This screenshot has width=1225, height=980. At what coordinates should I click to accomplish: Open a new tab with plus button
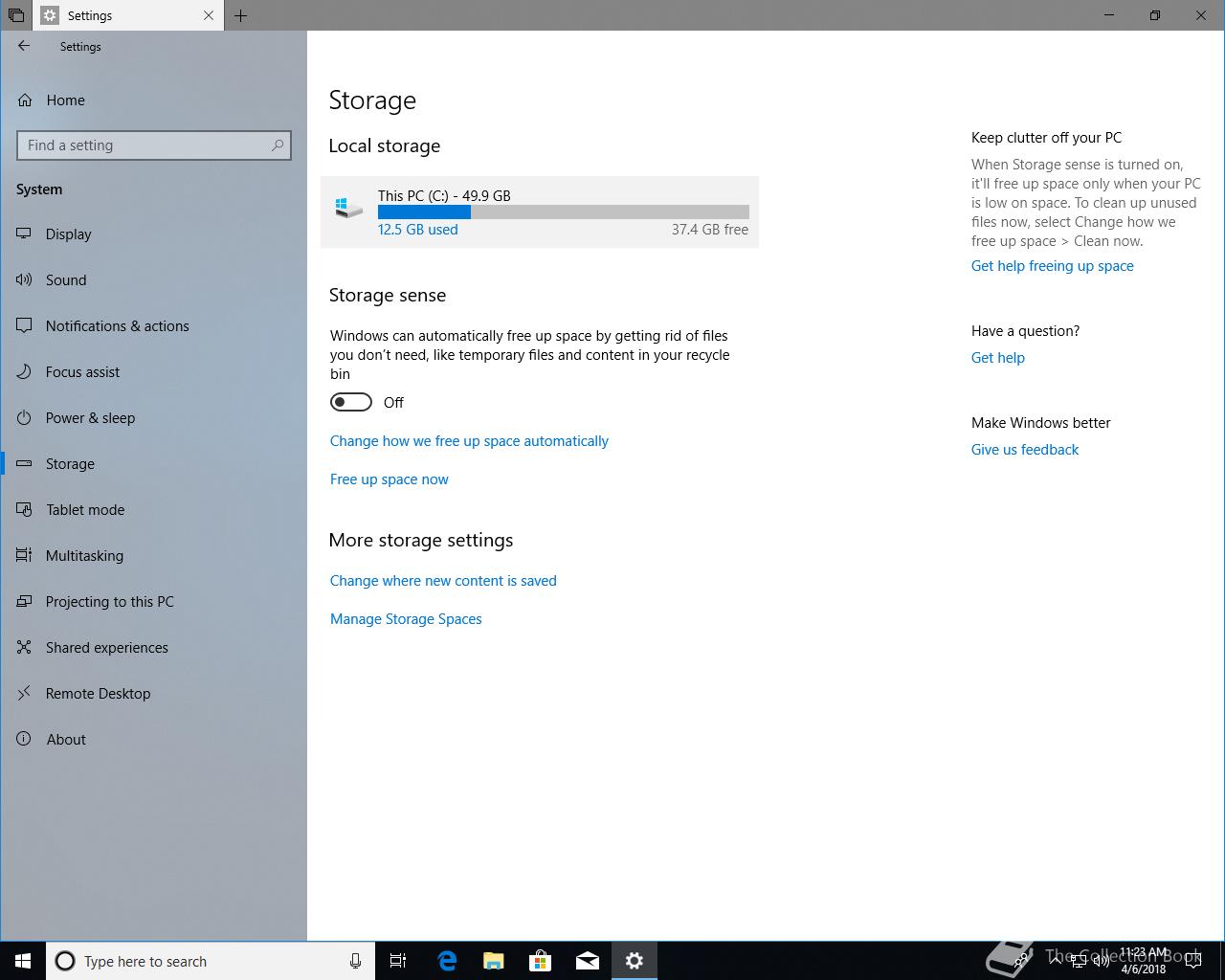240,15
